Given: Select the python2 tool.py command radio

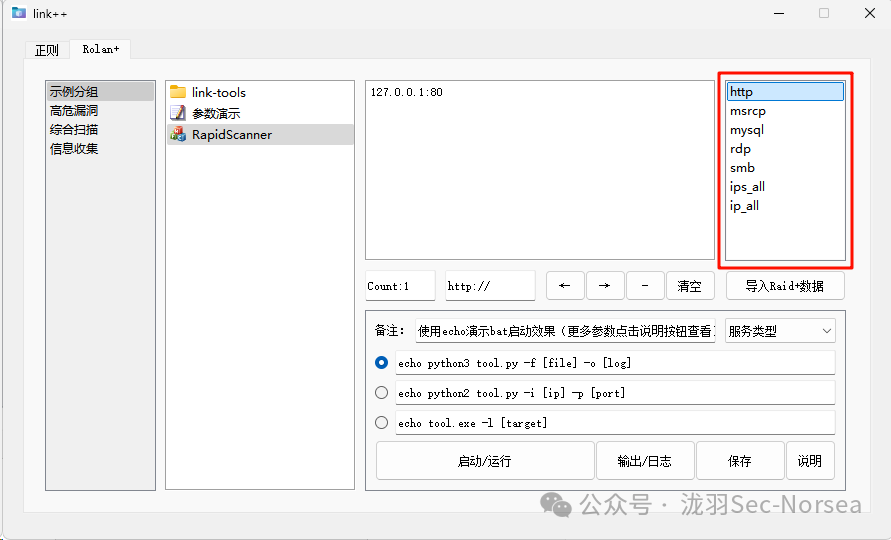Looking at the screenshot, I should (381, 393).
